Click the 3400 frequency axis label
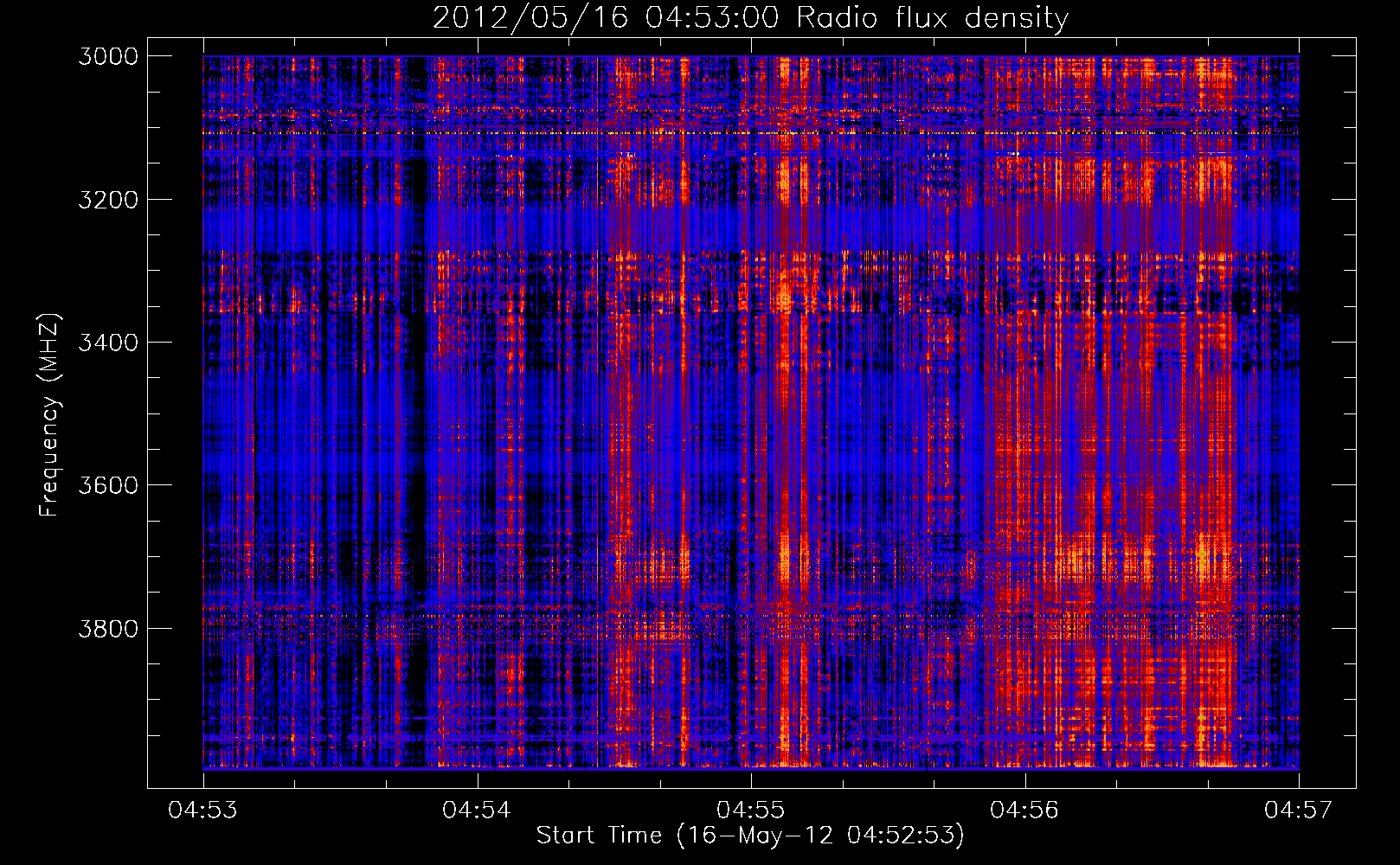 pos(108,343)
